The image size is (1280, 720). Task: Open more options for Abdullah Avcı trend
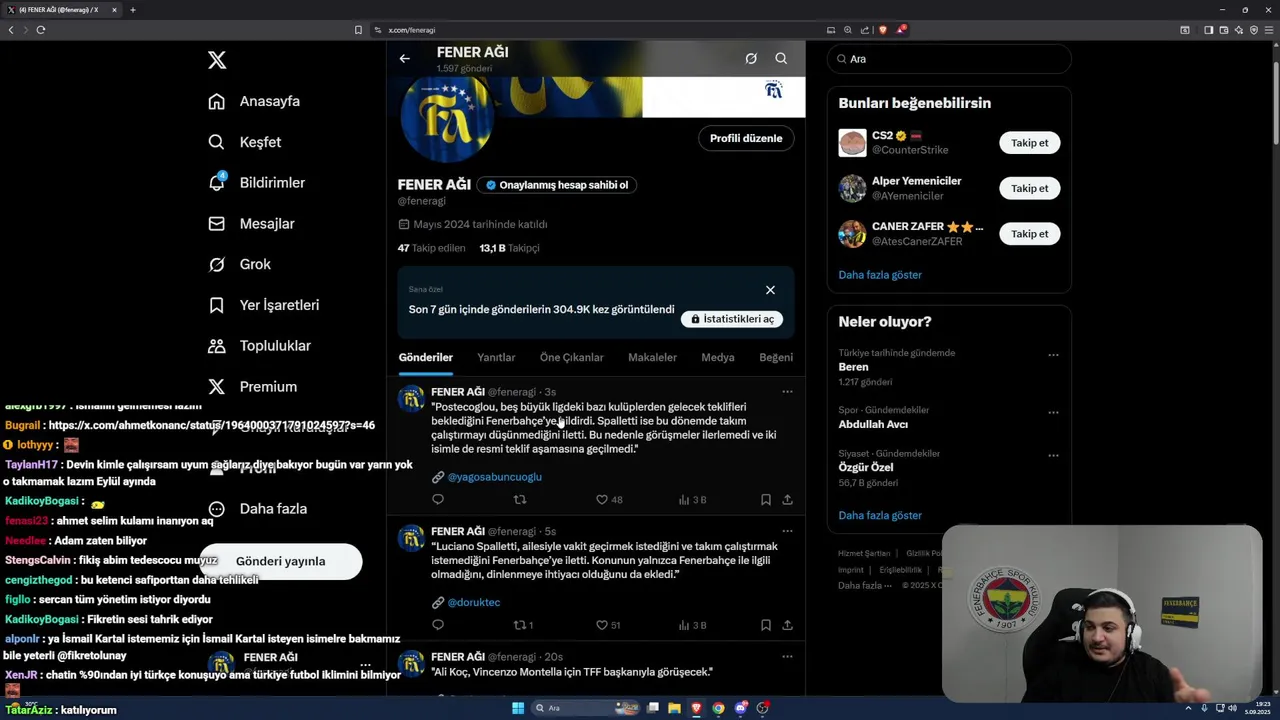(1052, 412)
